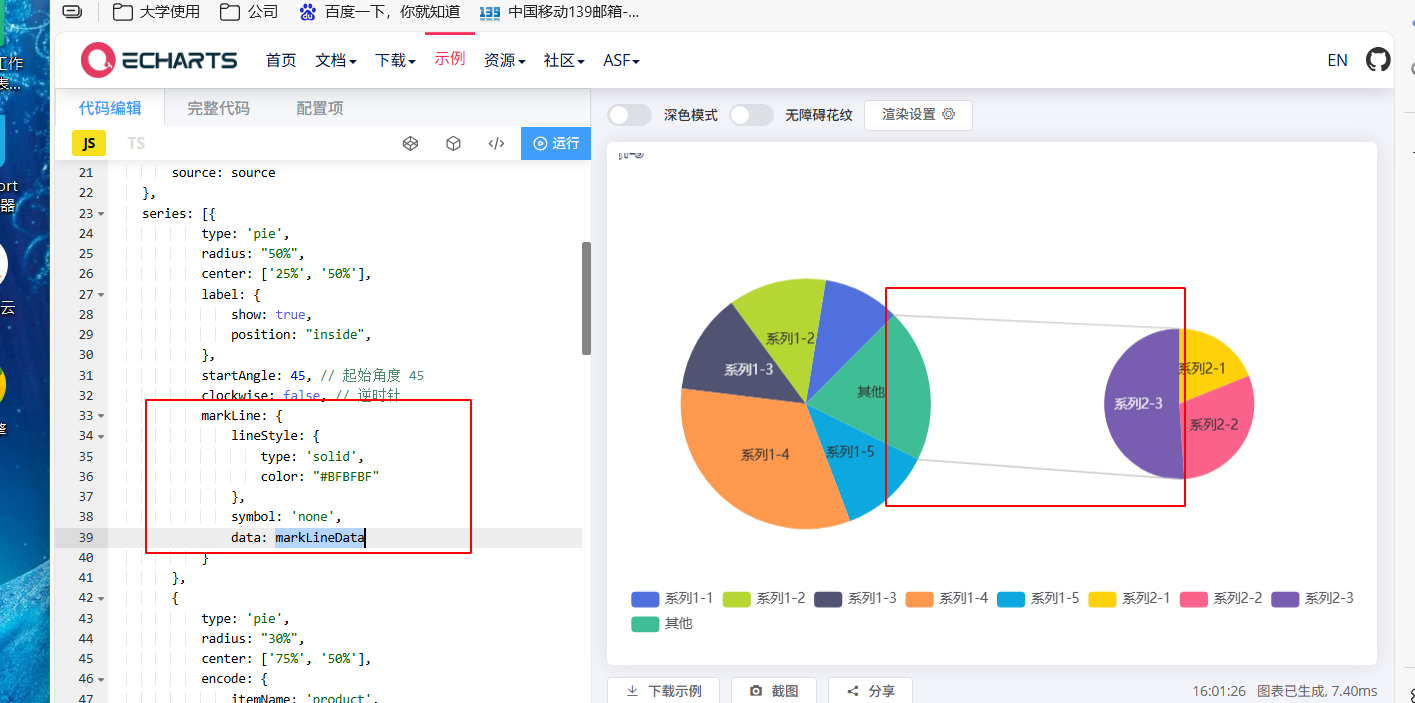
Task: Switch to the 配置项 tab
Action: (320, 108)
